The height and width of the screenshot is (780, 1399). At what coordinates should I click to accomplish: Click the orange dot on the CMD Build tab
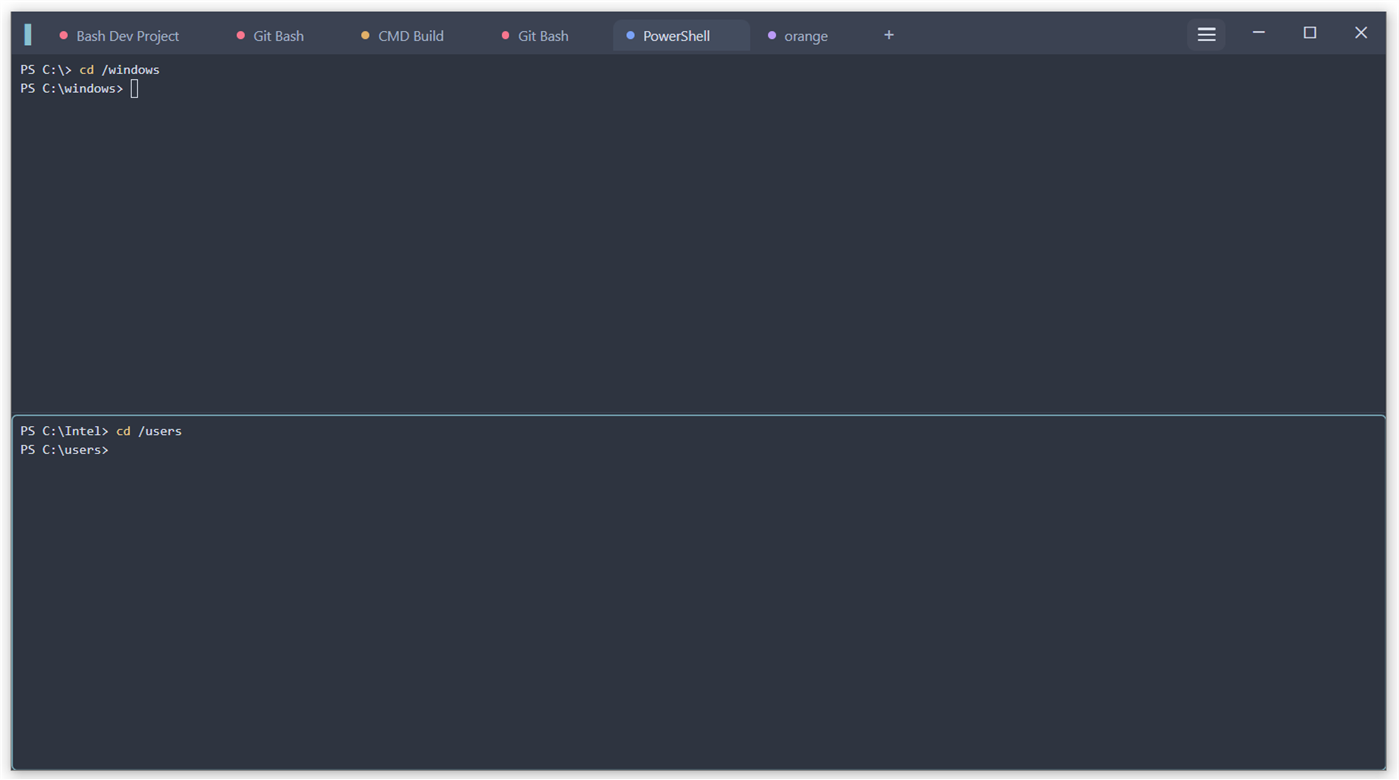pyautogui.click(x=365, y=35)
